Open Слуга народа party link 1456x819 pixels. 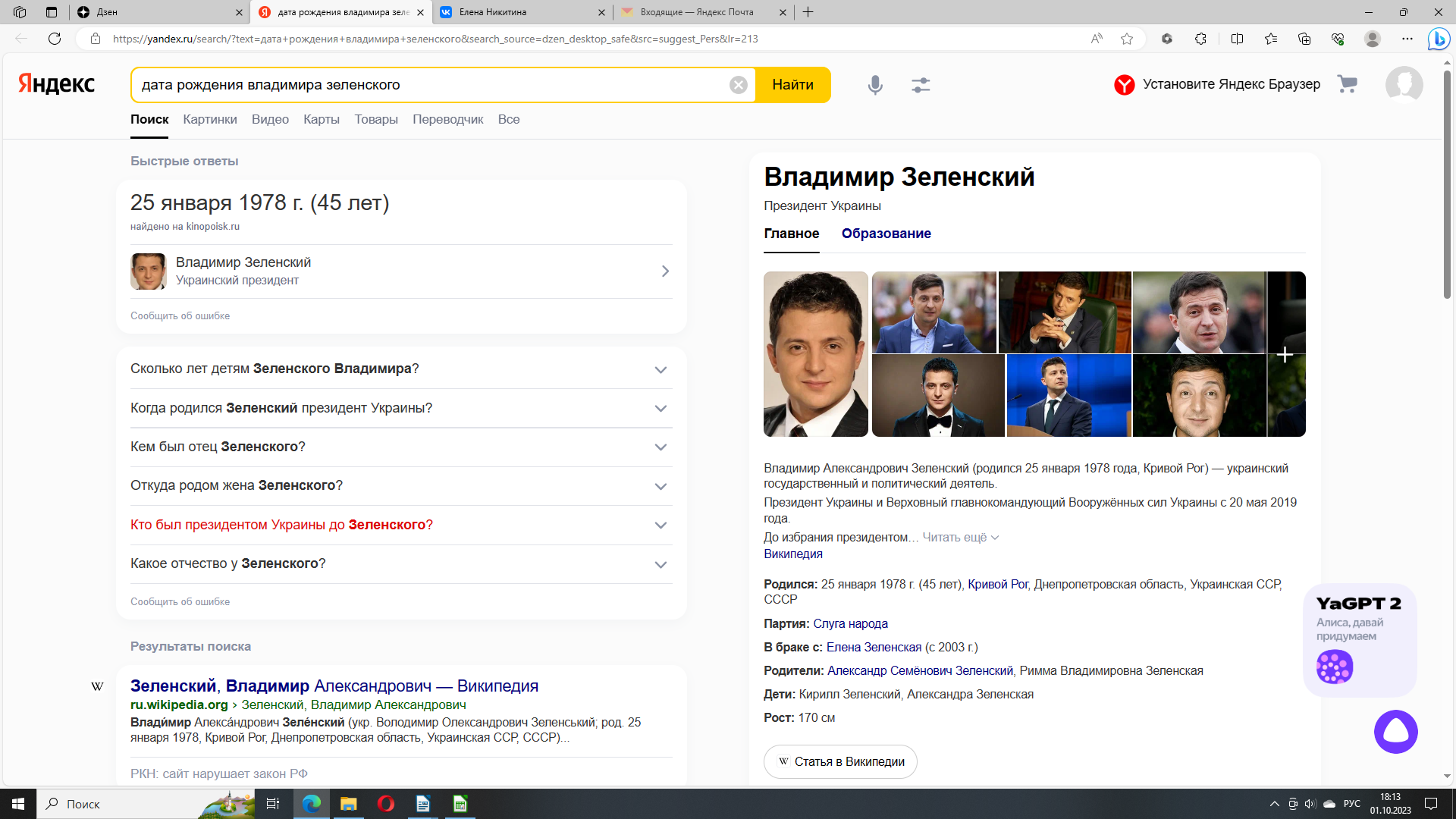850,624
